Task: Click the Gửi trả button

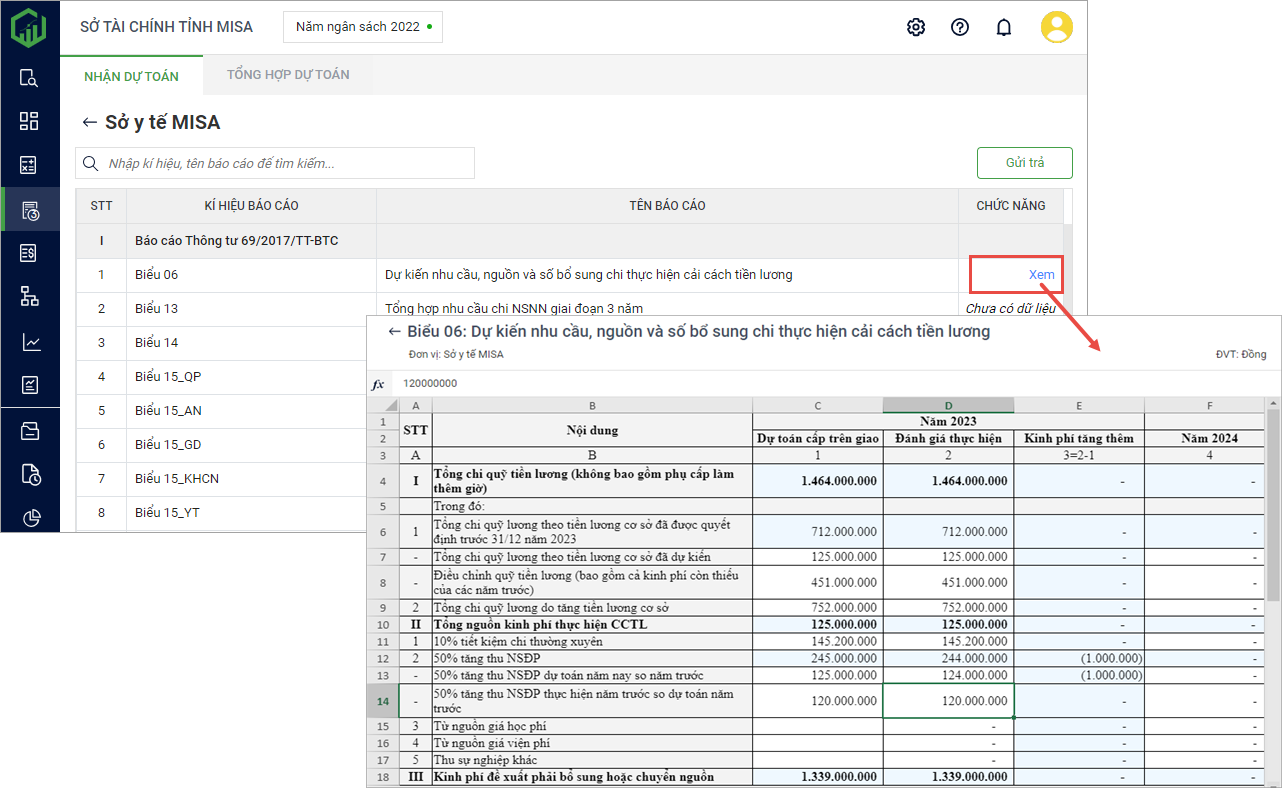Action: pos(1024,163)
